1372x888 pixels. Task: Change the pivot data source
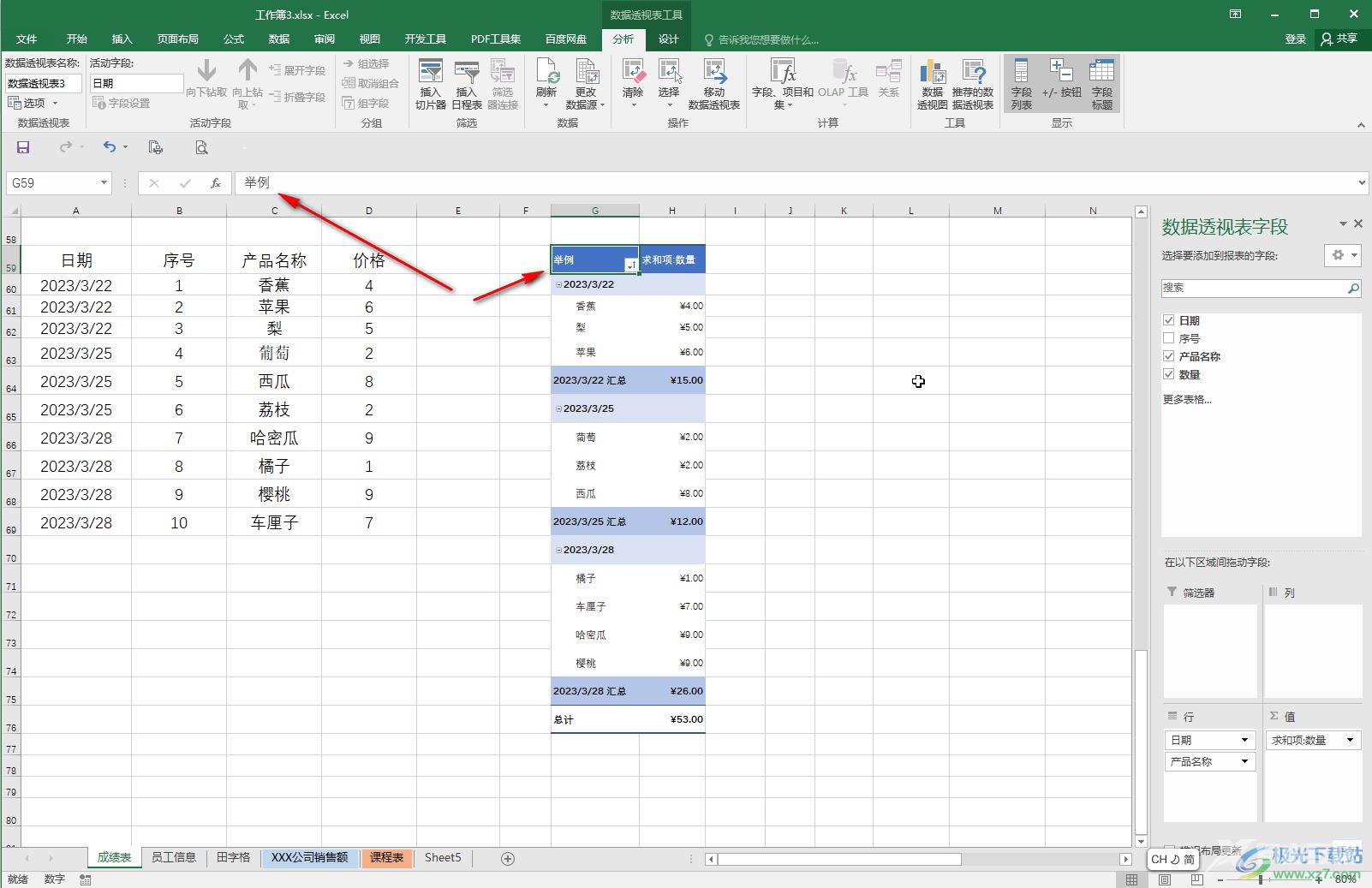(x=586, y=84)
